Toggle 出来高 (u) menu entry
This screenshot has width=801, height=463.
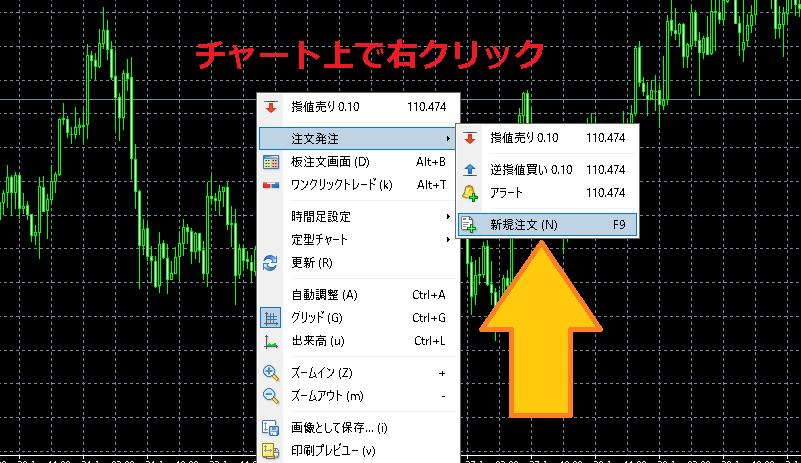click(358, 341)
